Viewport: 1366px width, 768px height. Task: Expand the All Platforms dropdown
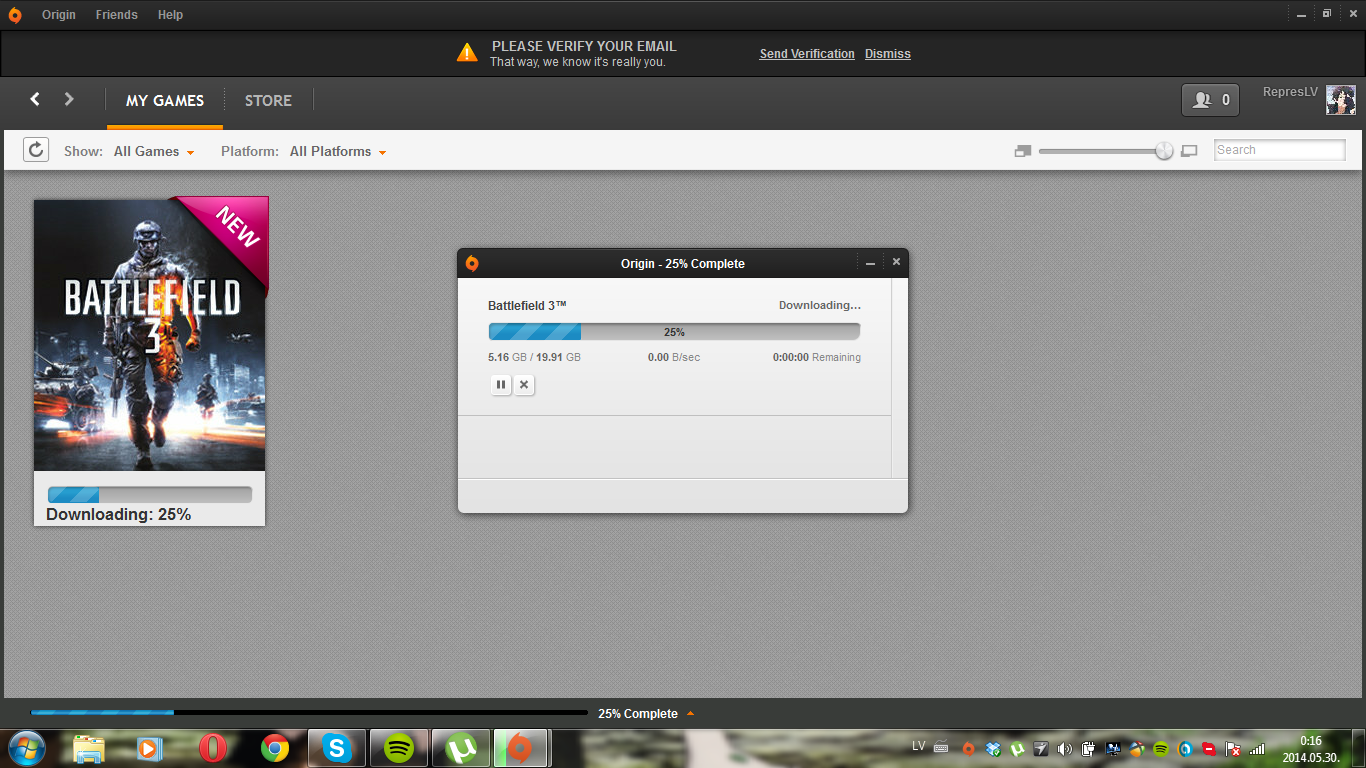tap(338, 152)
